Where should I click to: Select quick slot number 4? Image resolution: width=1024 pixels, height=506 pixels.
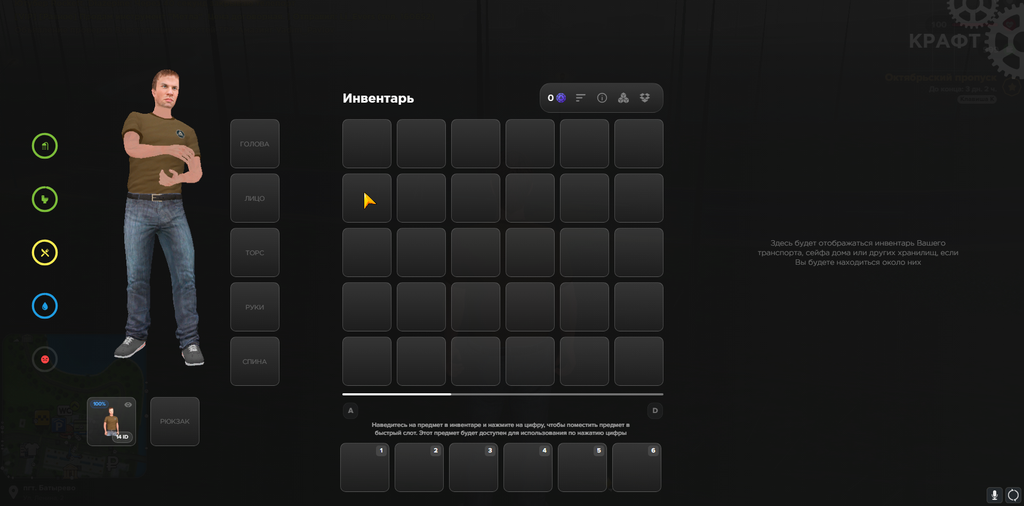[x=528, y=467]
